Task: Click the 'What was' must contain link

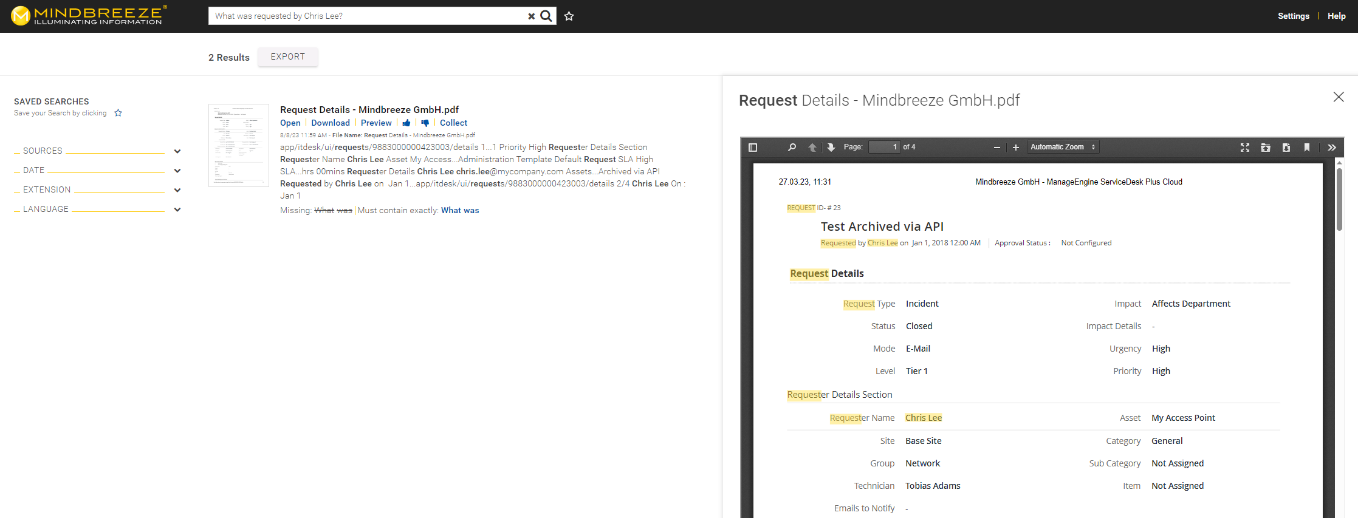Action: pos(460,211)
